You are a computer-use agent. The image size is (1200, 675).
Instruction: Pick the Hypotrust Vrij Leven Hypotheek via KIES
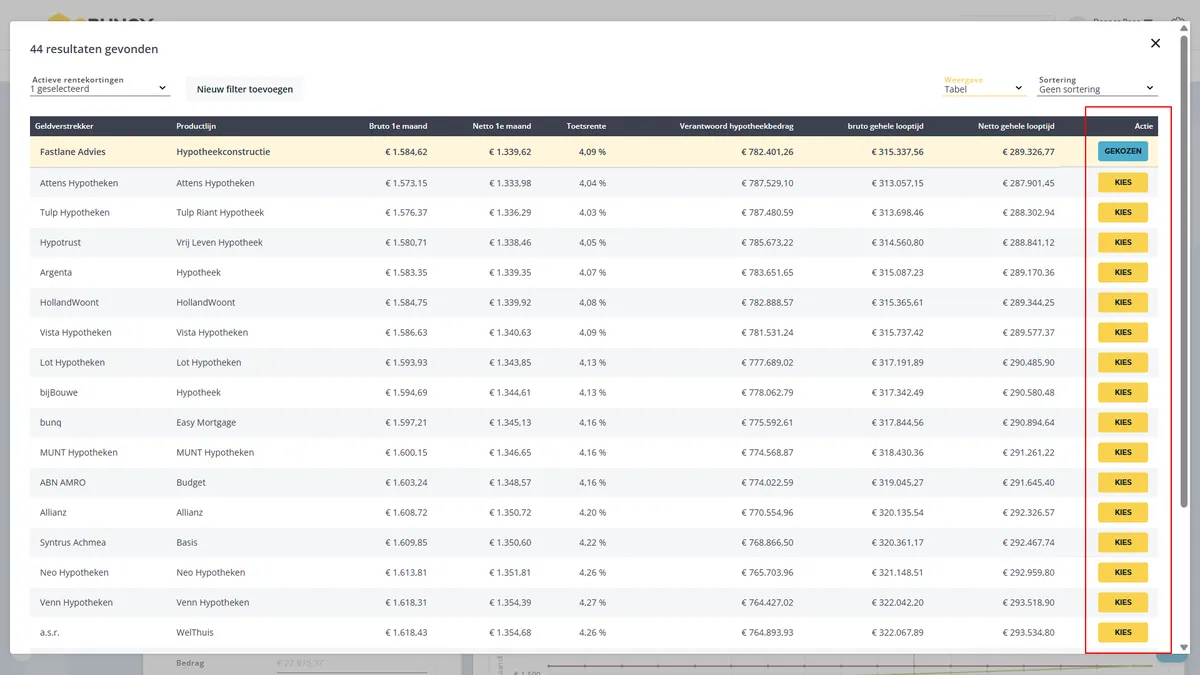pyautogui.click(x=1123, y=242)
